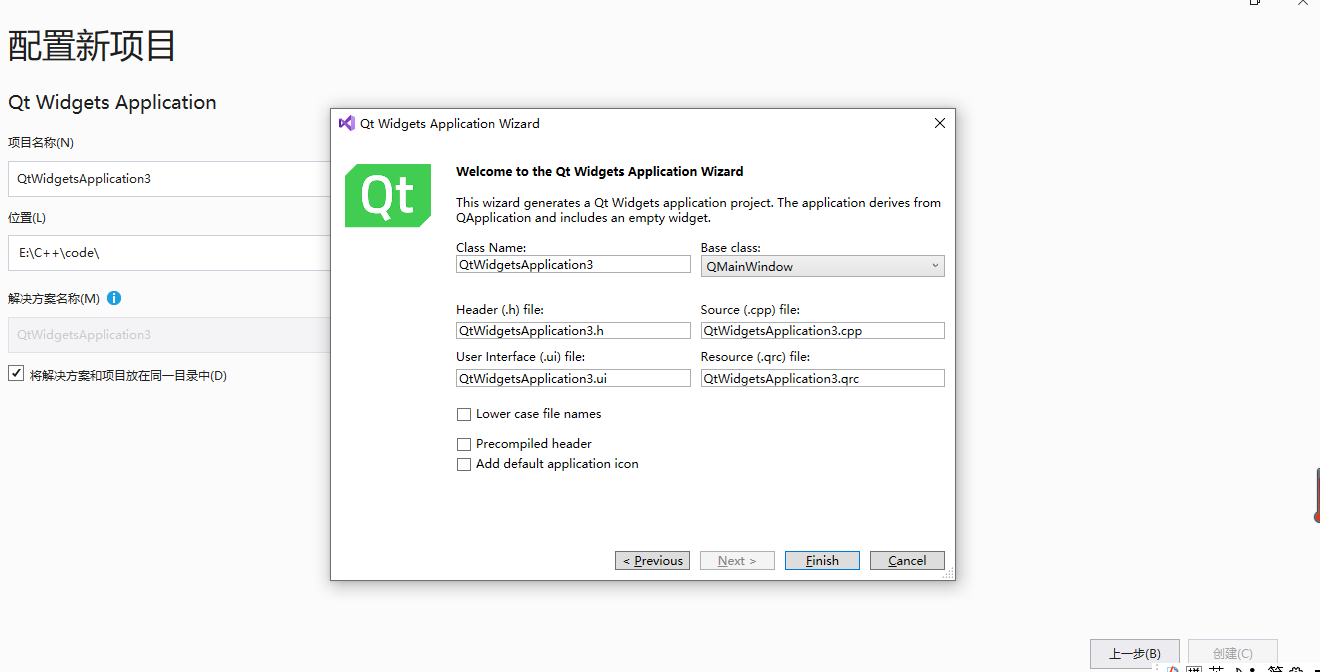Uncheck 将解决方案和项目放在同一目录中 checkbox

click(16, 373)
